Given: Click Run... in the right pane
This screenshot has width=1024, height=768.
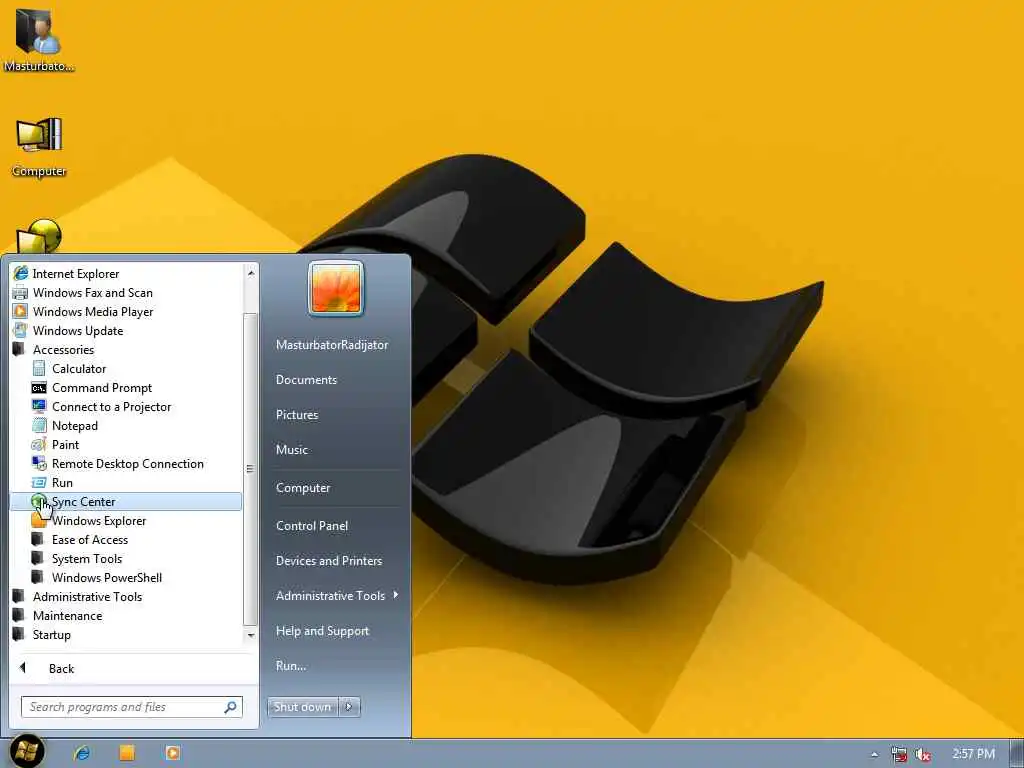Looking at the screenshot, I should pos(291,666).
